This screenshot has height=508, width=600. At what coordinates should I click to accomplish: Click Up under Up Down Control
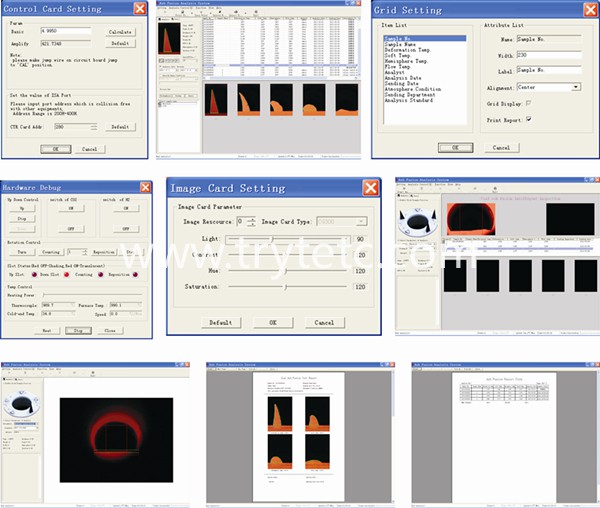pyautogui.click(x=22, y=208)
